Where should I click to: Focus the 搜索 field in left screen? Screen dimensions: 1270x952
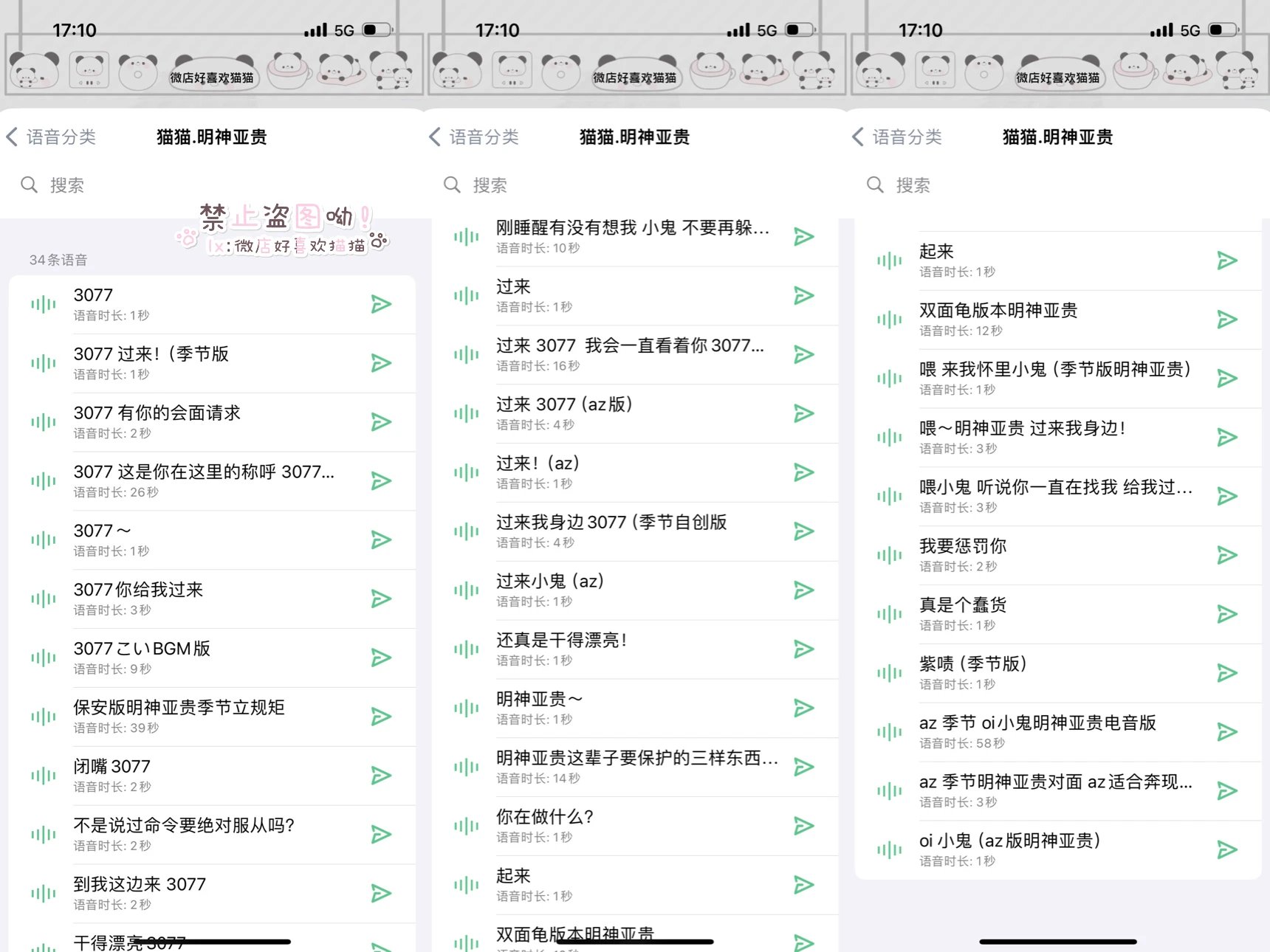coord(212,184)
